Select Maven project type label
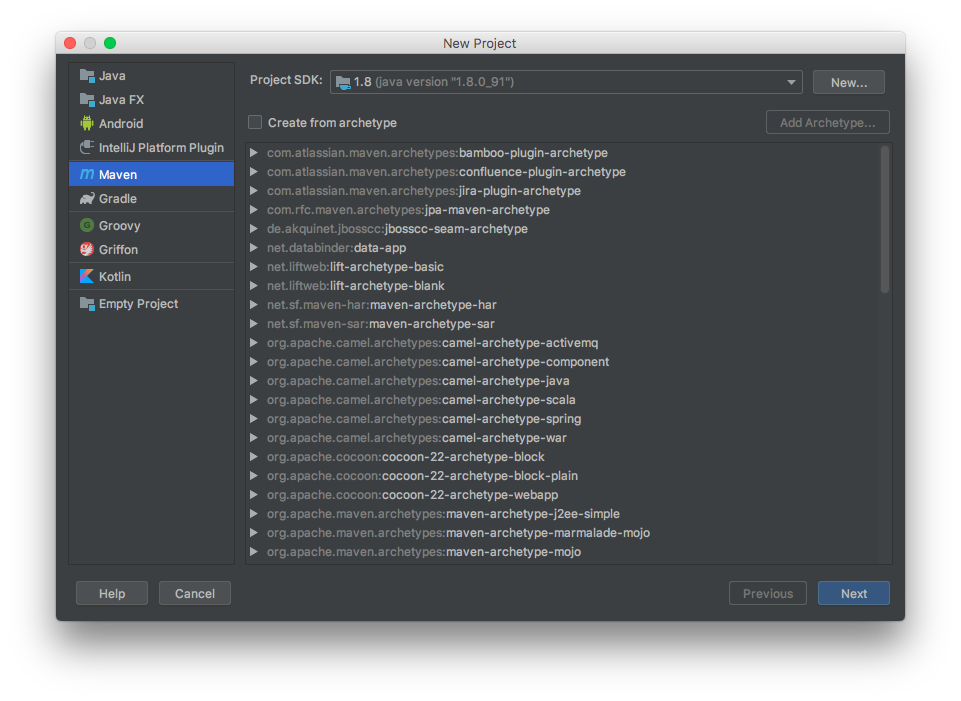Image resolution: width=961 pixels, height=701 pixels. coord(118,175)
